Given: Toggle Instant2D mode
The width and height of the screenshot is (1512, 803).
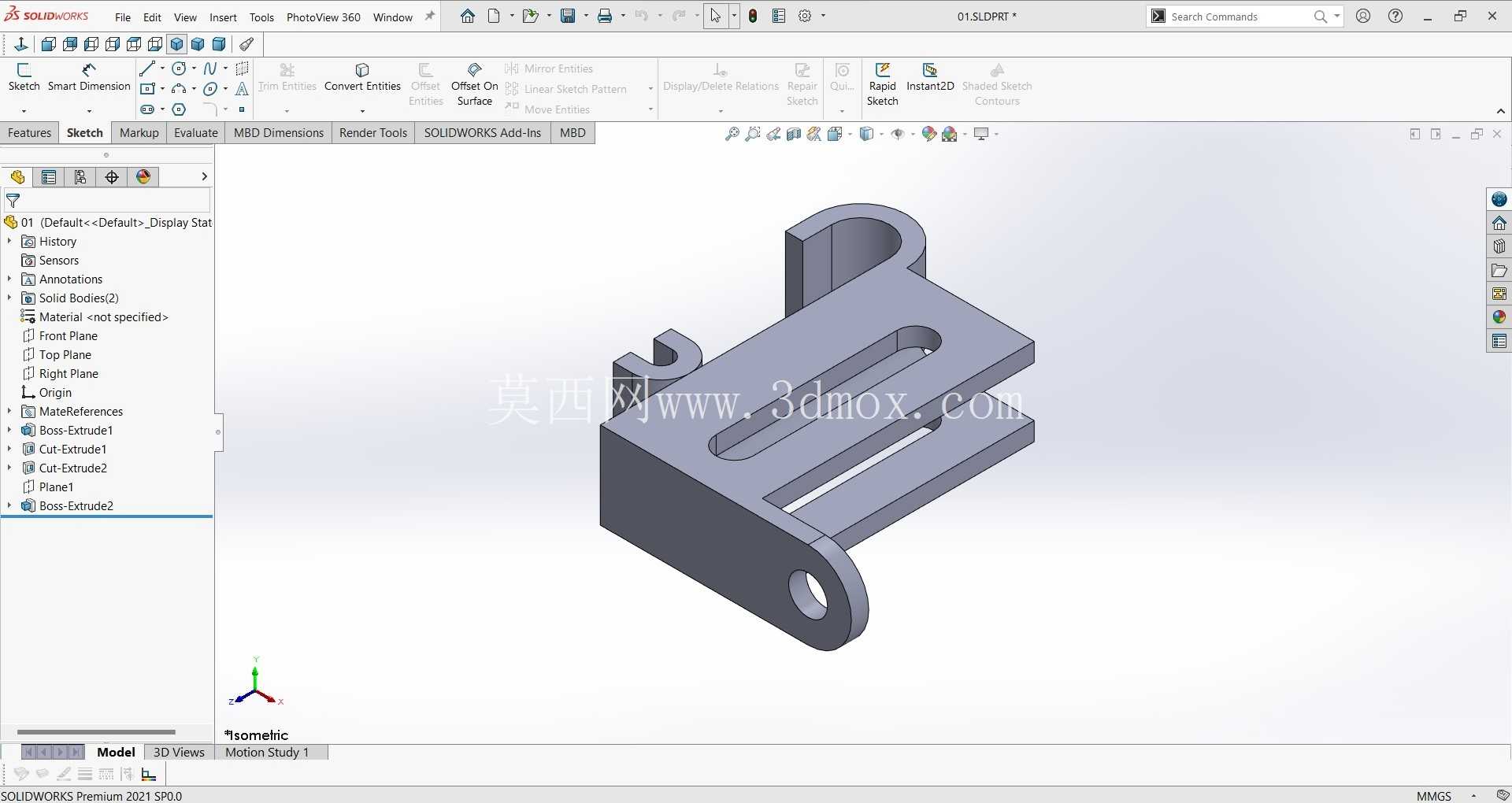Looking at the screenshot, I should pos(930,77).
